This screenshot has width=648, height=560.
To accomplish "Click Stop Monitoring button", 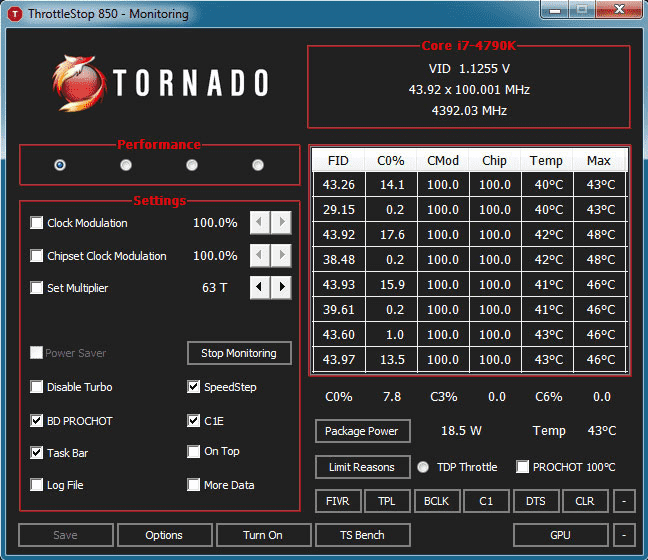I will pyautogui.click(x=239, y=353).
